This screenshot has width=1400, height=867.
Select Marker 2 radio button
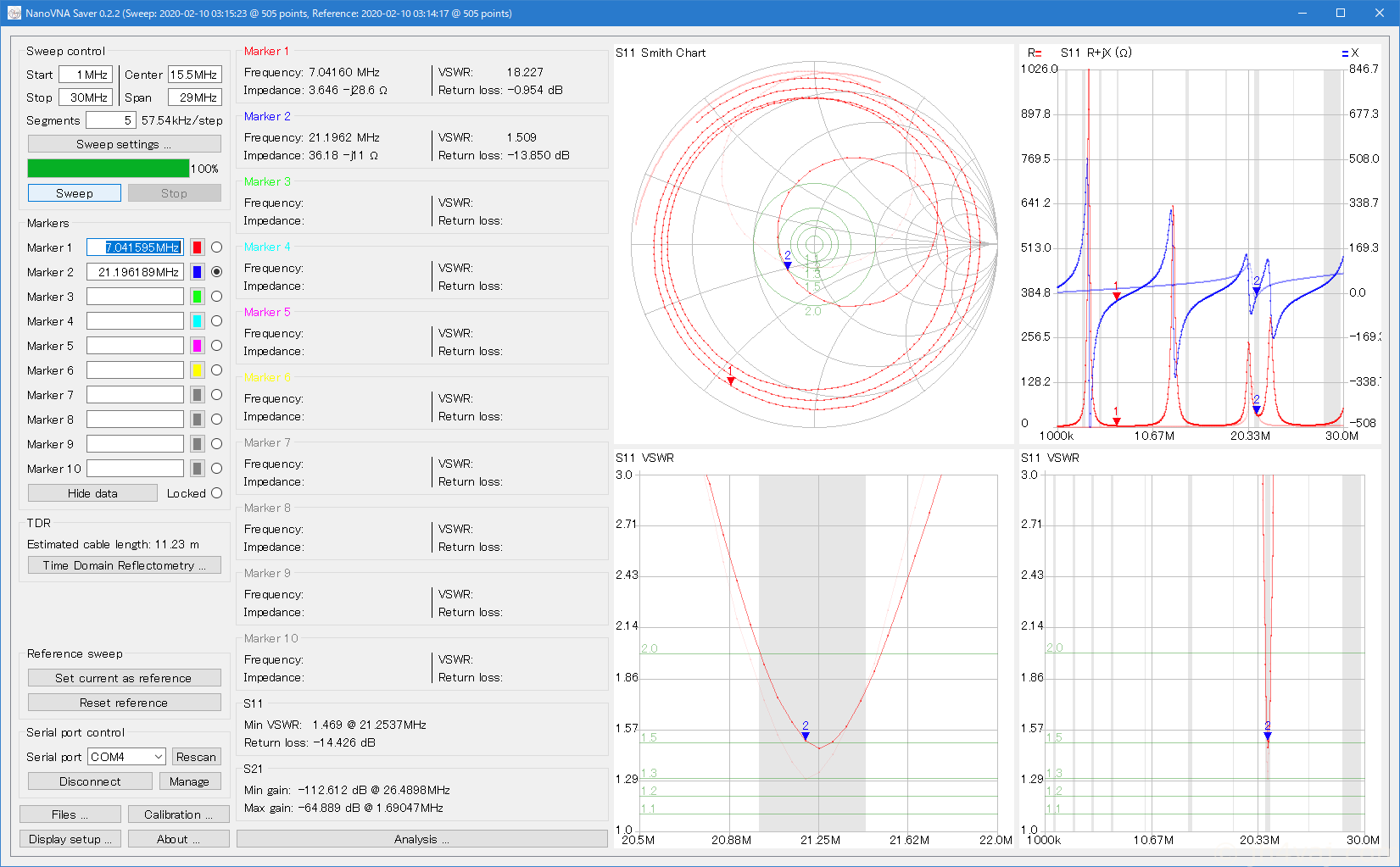[x=216, y=272]
